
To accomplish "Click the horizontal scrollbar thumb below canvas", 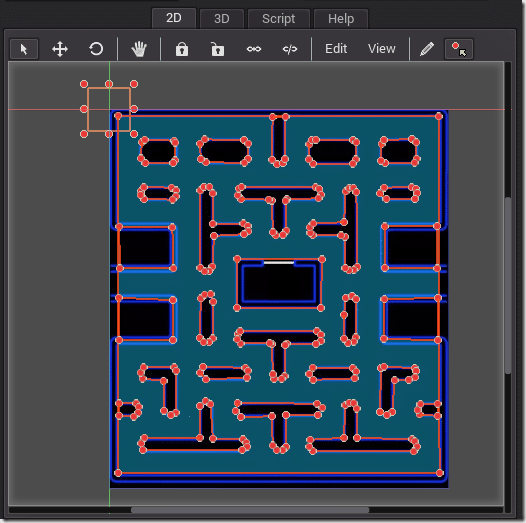I will (250, 510).
